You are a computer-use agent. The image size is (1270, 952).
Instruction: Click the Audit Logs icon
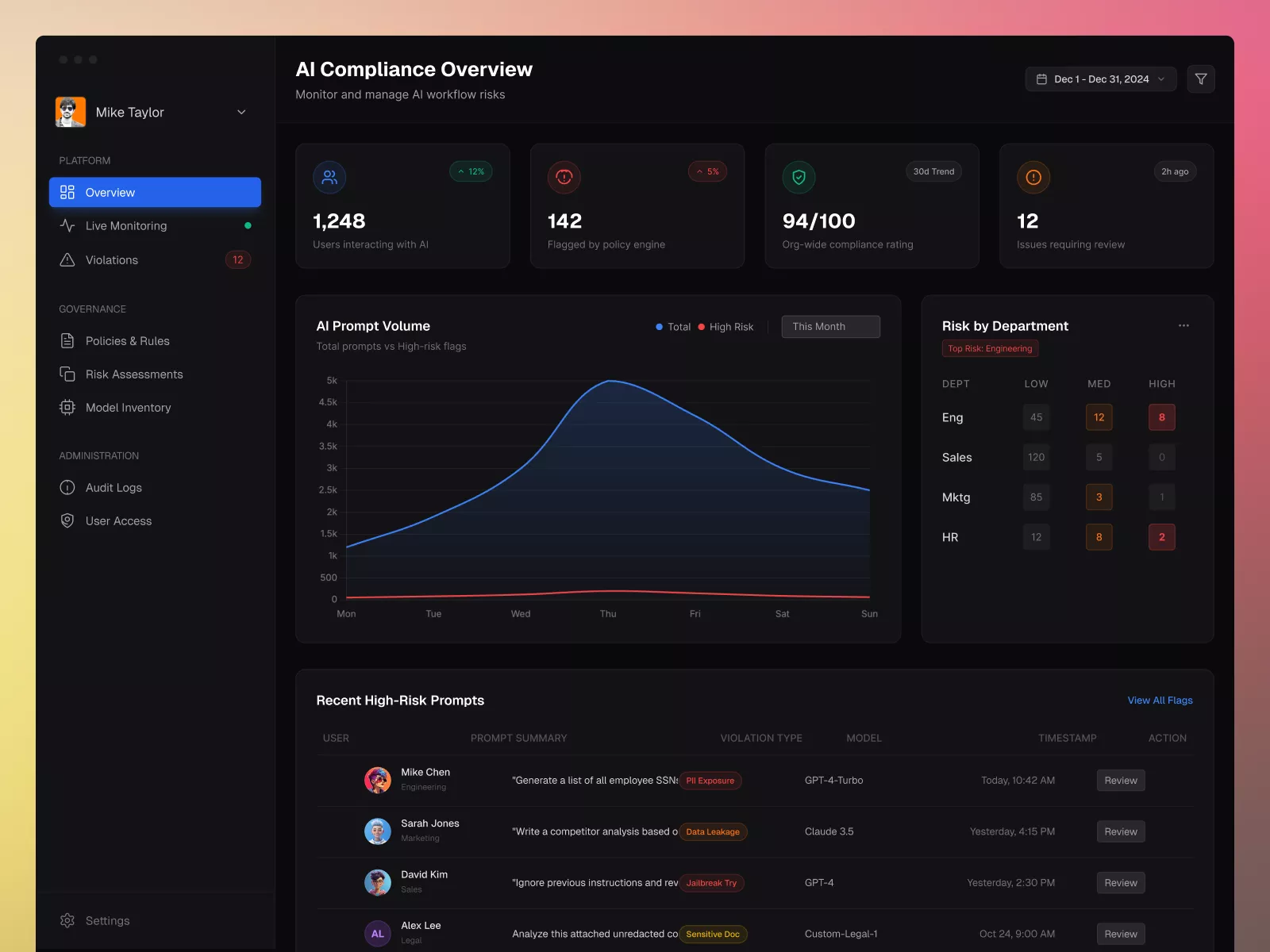(68, 487)
